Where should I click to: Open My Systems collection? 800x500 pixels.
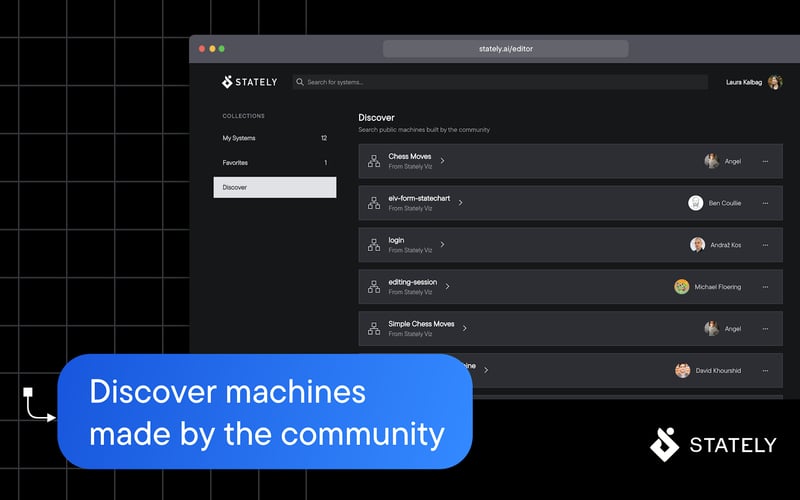274,138
